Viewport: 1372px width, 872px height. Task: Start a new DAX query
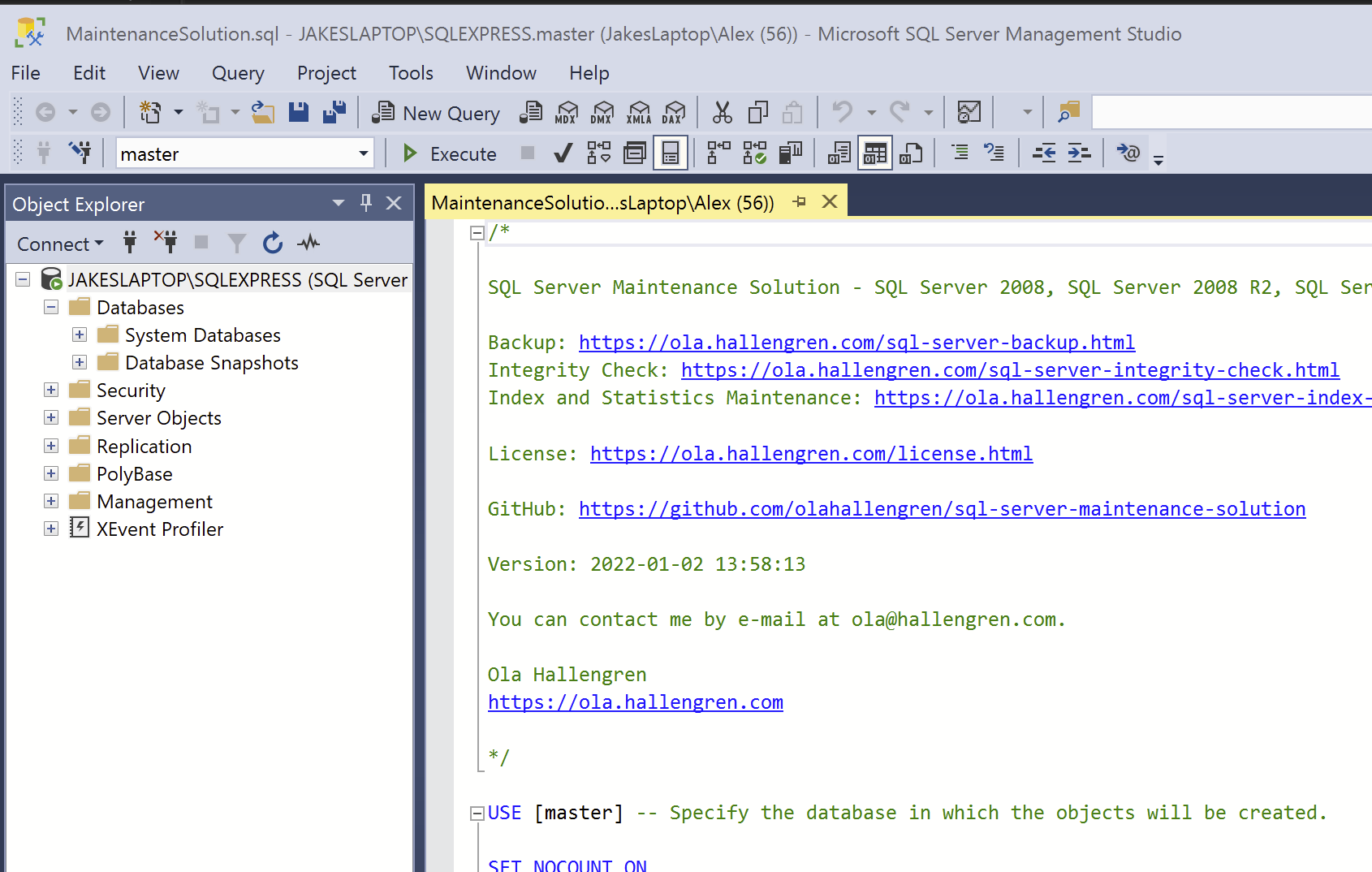675,112
